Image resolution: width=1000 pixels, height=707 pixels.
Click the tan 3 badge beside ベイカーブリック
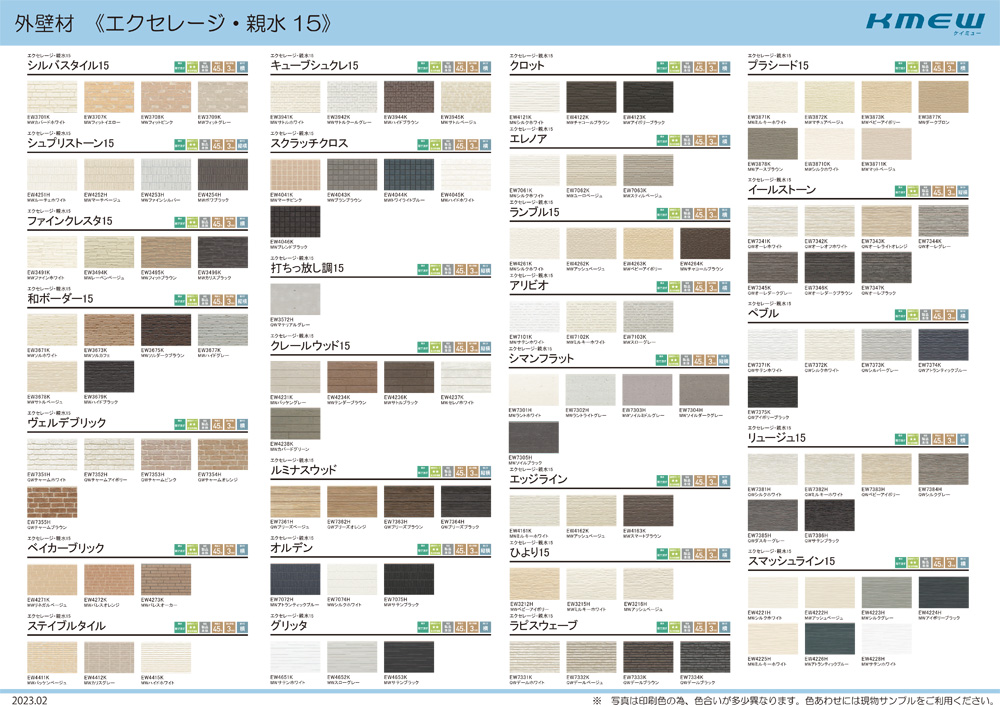pos(230,550)
